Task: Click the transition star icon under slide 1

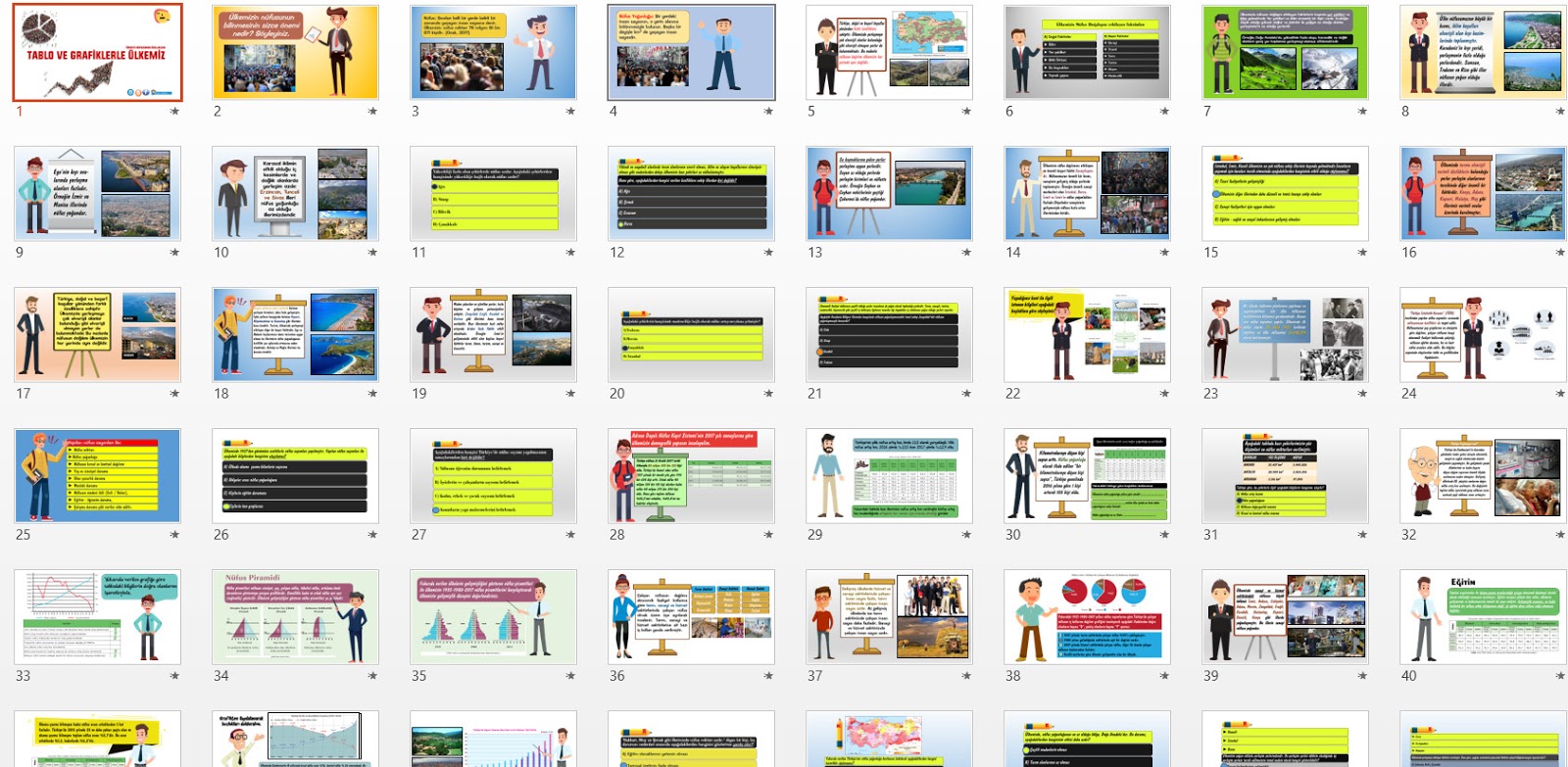Action: [x=174, y=112]
